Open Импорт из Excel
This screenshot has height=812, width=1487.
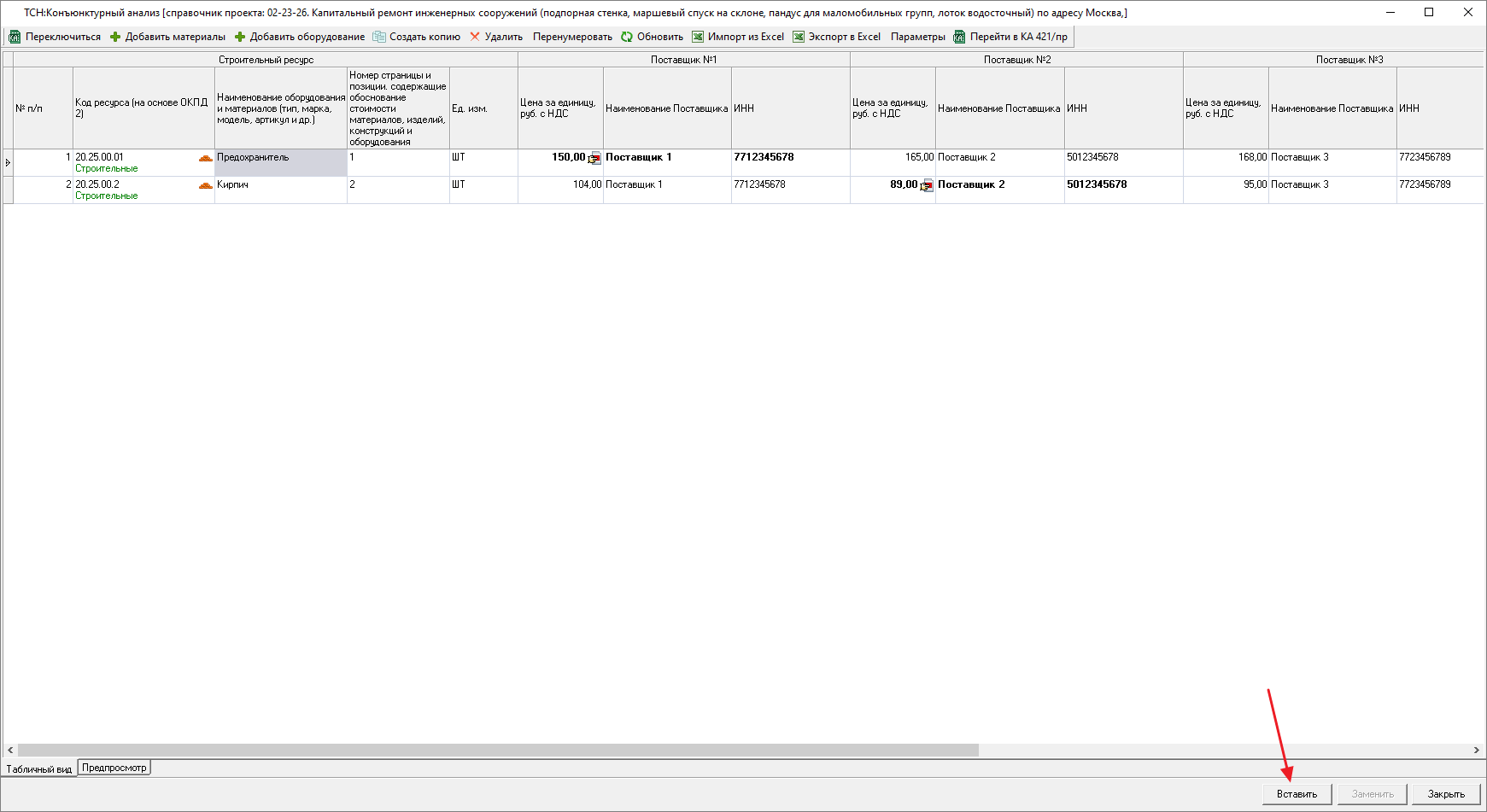698,37
